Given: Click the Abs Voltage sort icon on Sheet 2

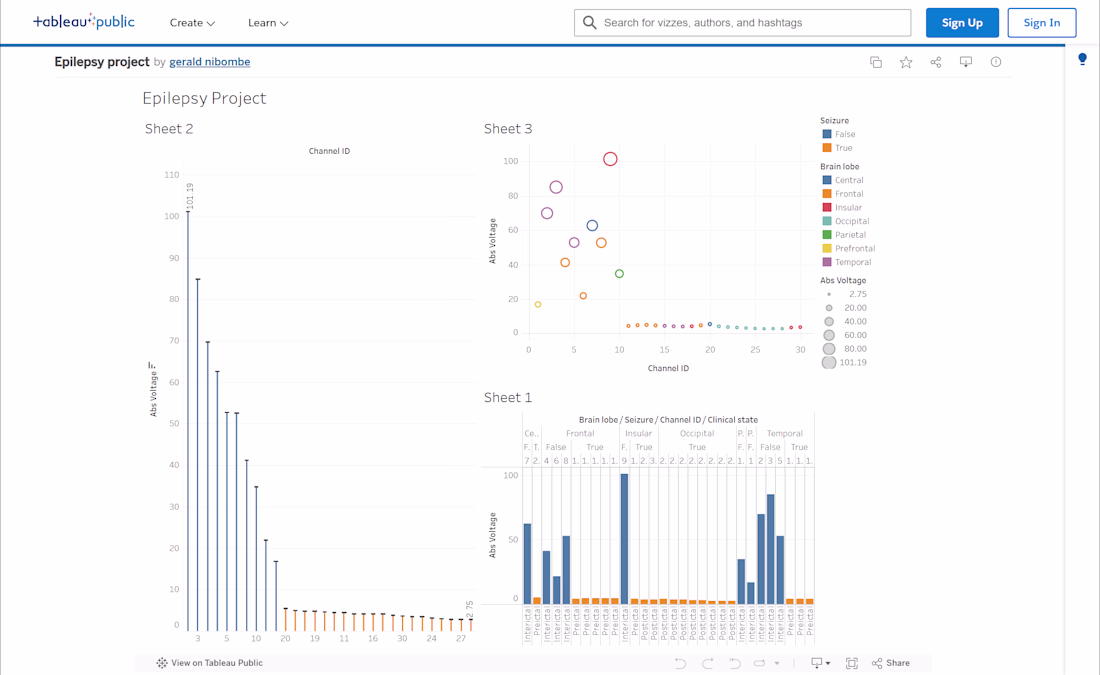Looking at the screenshot, I should click(x=152, y=366).
